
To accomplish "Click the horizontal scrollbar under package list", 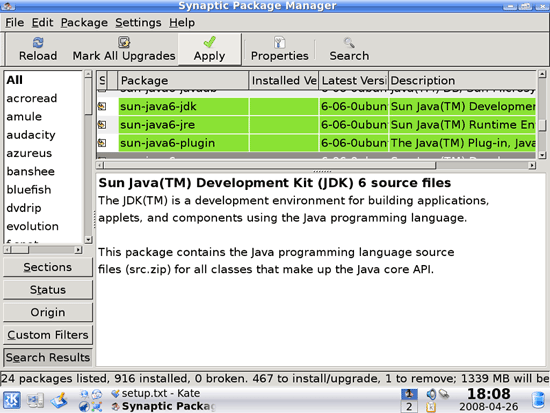I will tap(316, 165).
